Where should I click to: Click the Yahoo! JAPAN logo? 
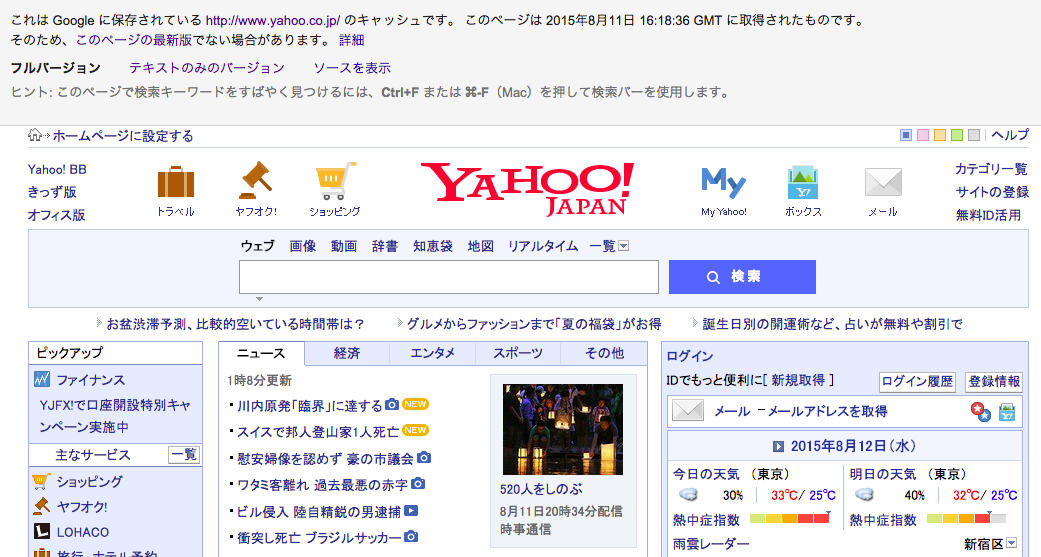(527, 190)
